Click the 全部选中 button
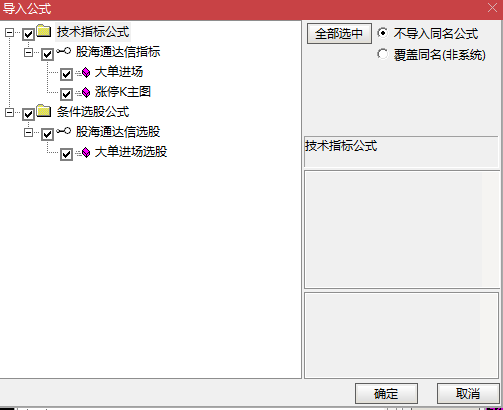The image size is (503, 410). coord(339,33)
